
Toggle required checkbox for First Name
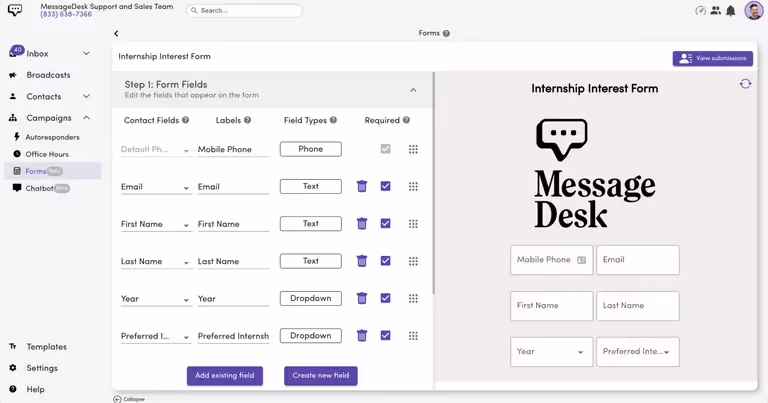pyautogui.click(x=385, y=223)
